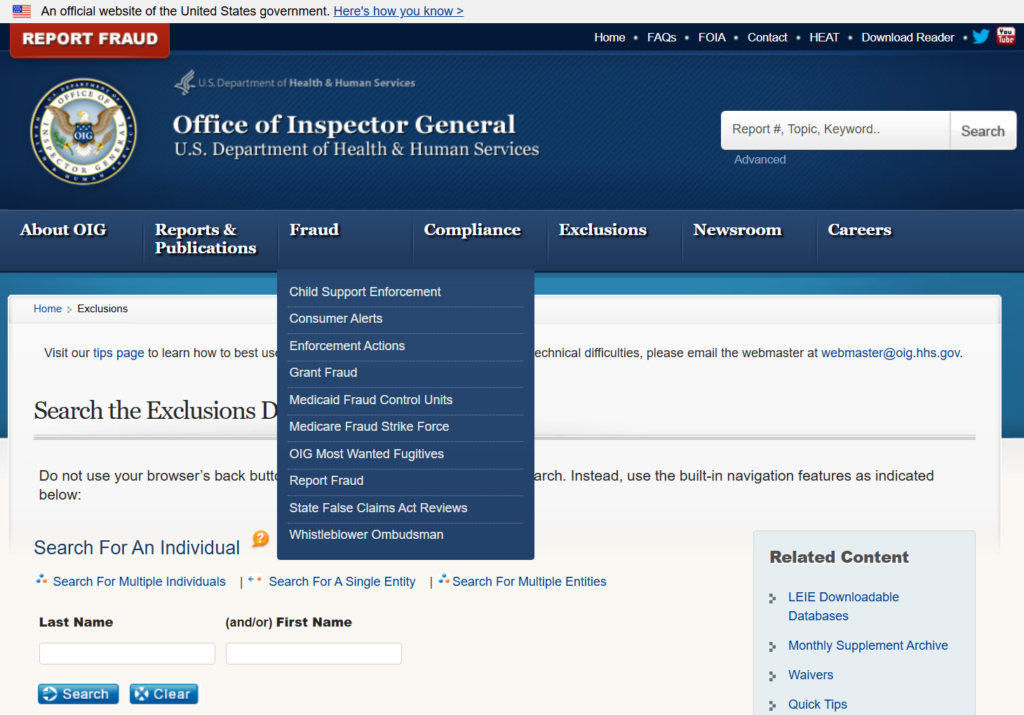
Task: Click Office of Inspector General title
Action: [x=344, y=125]
